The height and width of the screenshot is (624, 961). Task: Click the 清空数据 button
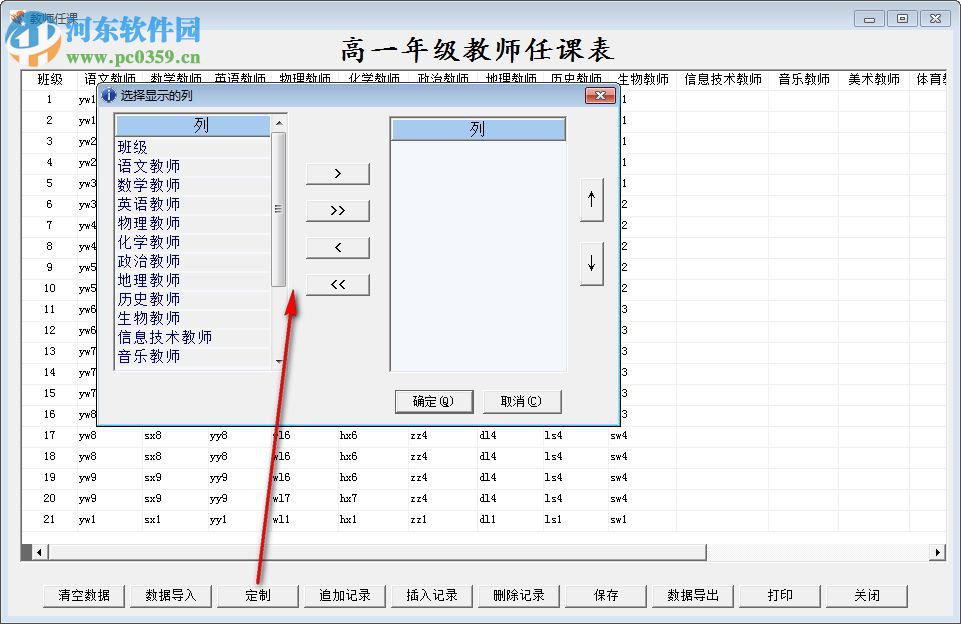tap(84, 595)
